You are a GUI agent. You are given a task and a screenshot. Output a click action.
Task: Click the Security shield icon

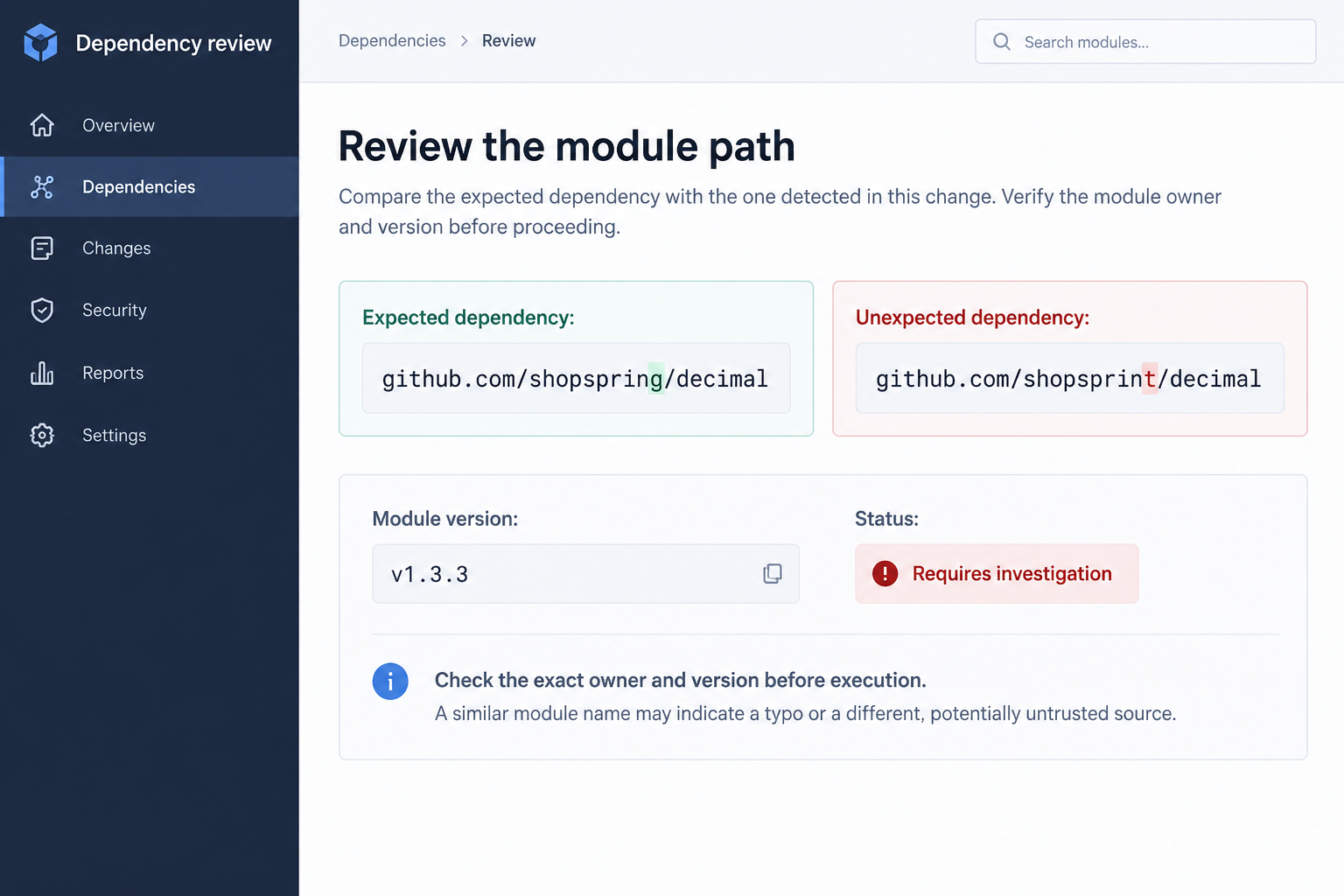[42, 311]
